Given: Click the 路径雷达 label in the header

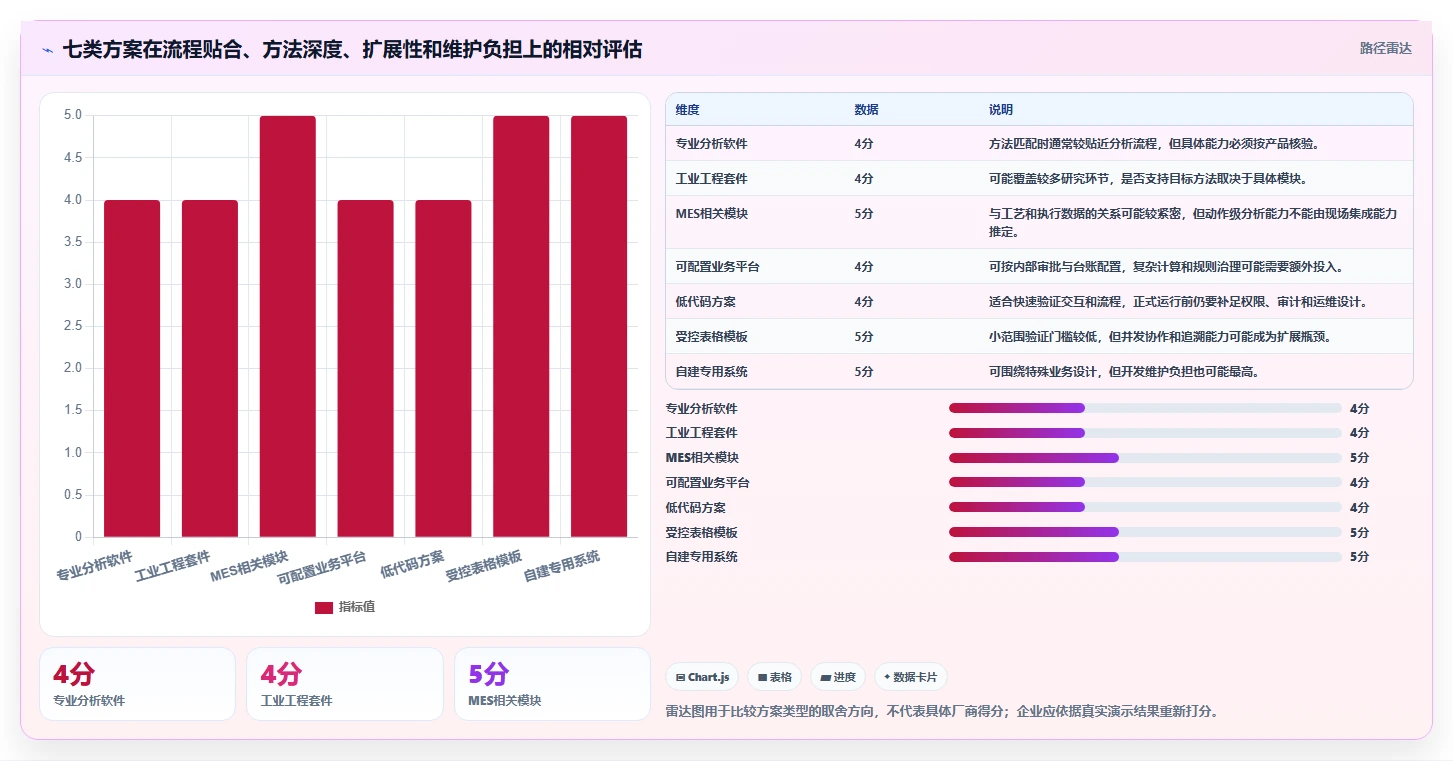Looking at the screenshot, I should tap(1385, 48).
